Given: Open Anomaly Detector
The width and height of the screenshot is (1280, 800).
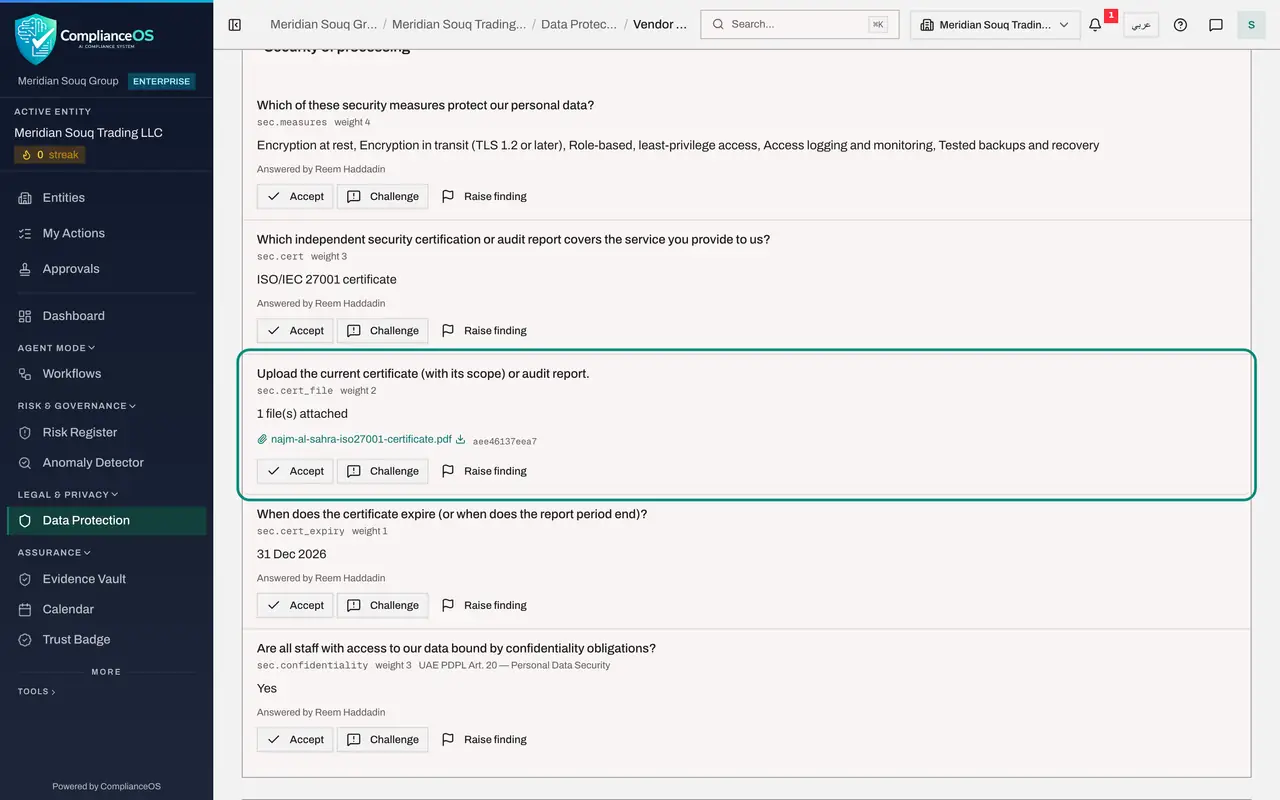Looking at the screenshot, I should [x=106, y=463].
